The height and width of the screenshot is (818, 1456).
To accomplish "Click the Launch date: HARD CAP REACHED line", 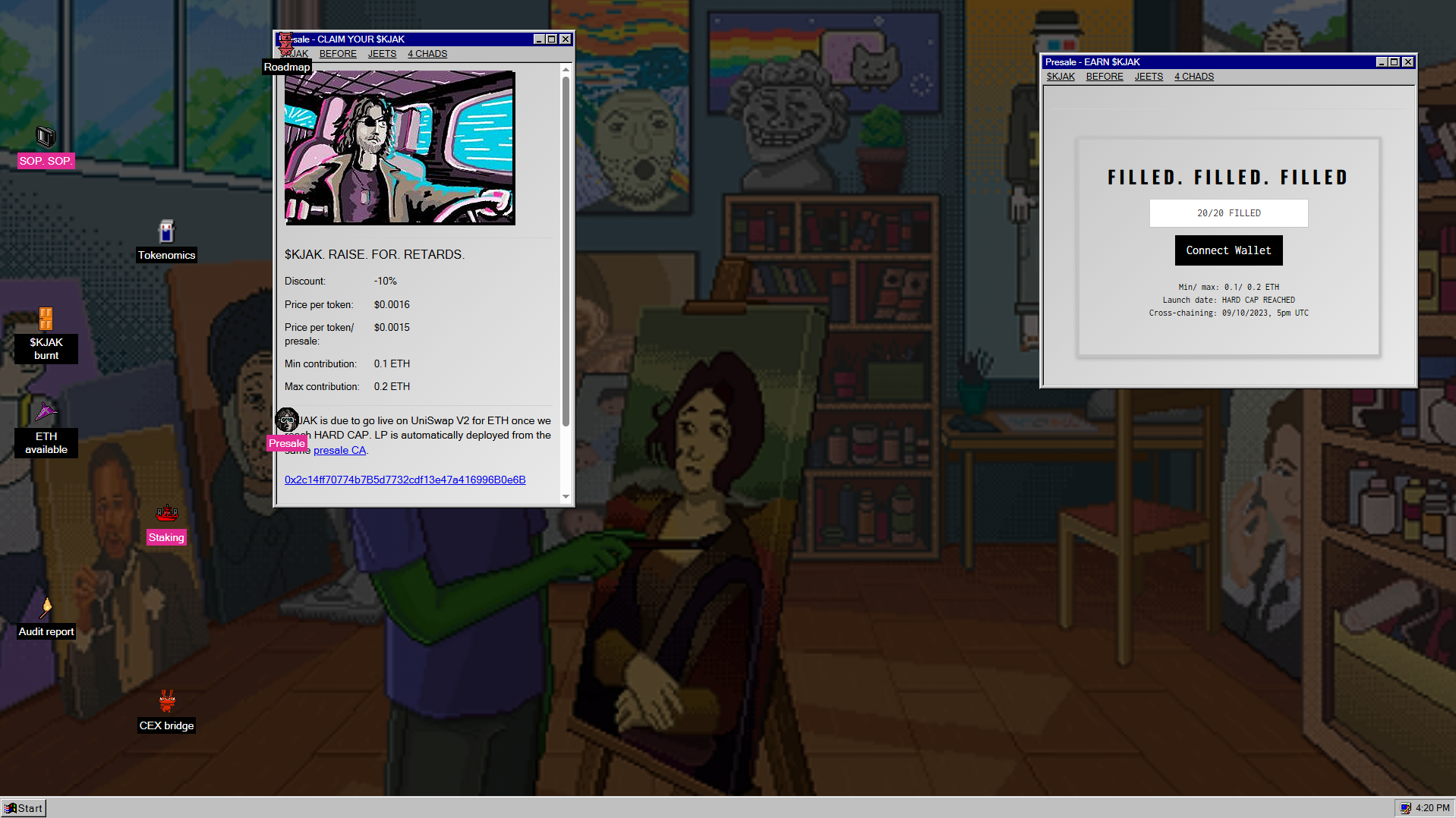I will (1228, 300).
